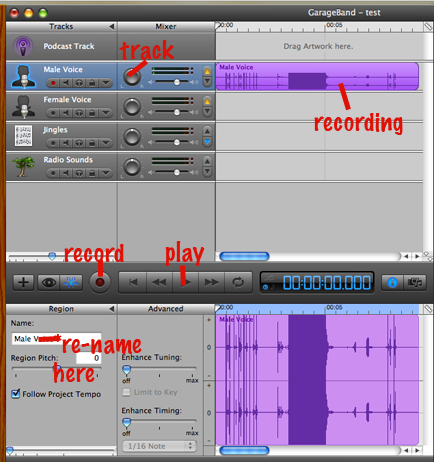Toggle ducking up arrow on Male Voice
This screenshot has width=434, height=462.
pyautogui.click(x=207, y=71)
